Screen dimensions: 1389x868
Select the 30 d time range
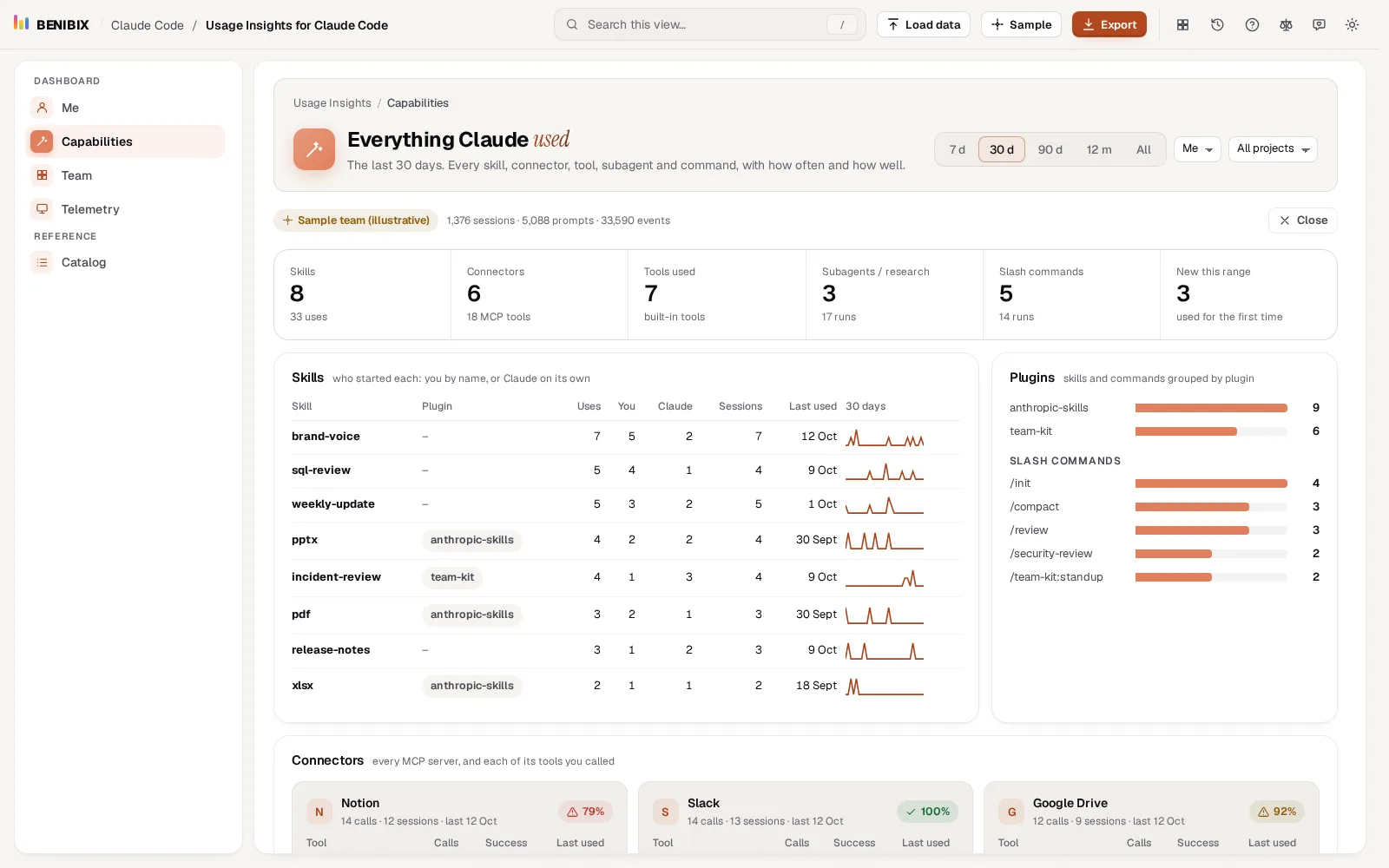tap(1002, 149)
